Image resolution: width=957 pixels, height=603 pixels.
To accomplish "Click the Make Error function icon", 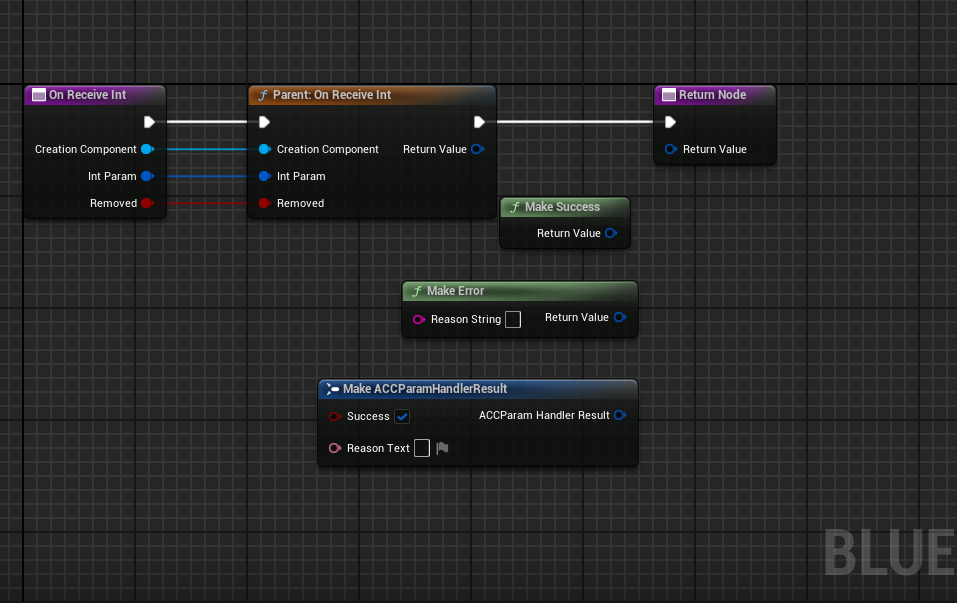I will point(416,291).
